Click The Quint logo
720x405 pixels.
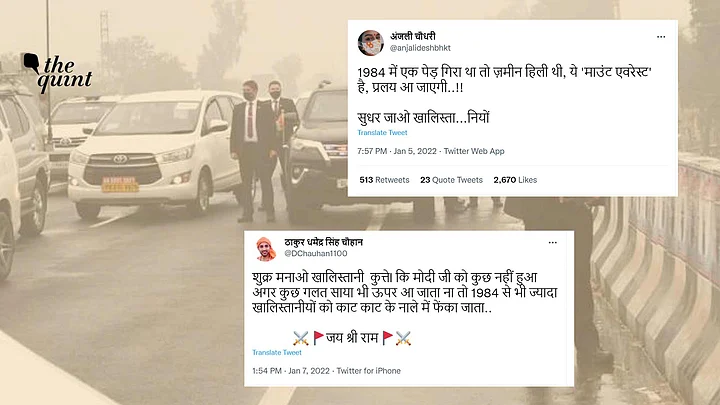tap(58, 73)
